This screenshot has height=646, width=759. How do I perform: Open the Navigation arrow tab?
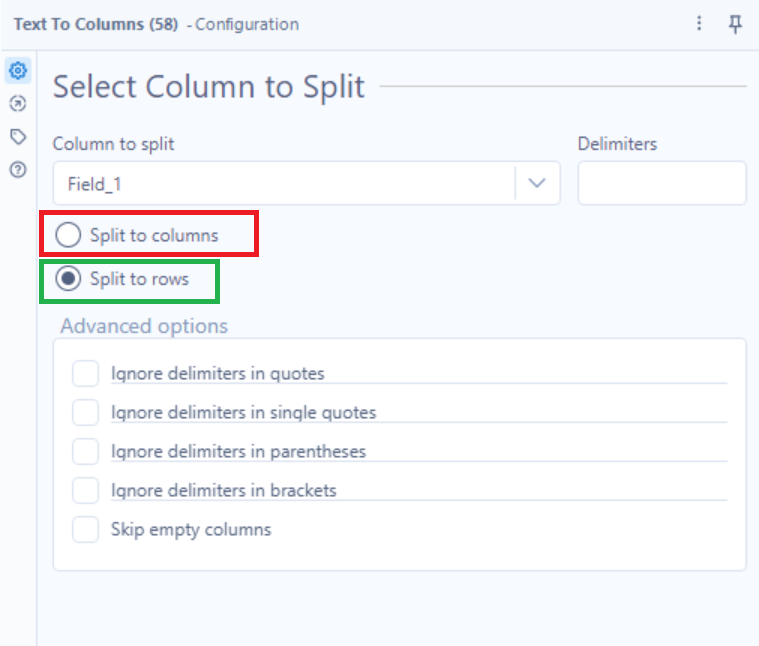click(17, 104)
